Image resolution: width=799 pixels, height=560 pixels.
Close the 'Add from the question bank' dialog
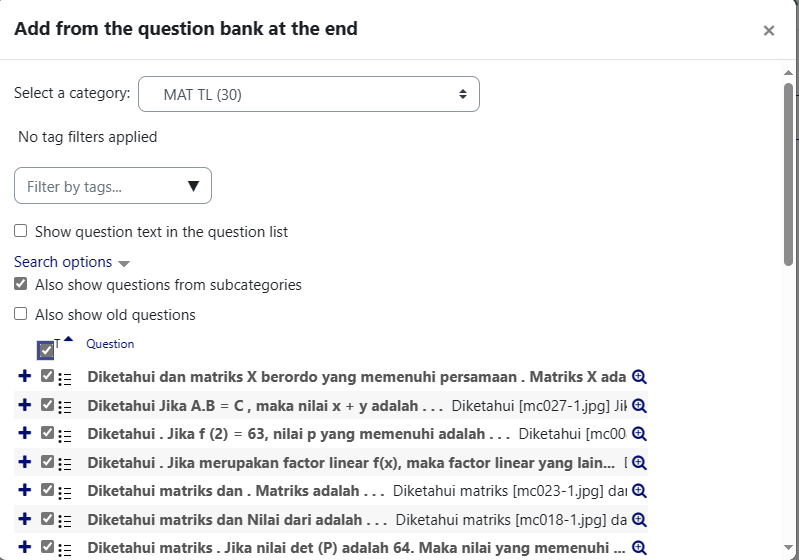click(769, 31)
